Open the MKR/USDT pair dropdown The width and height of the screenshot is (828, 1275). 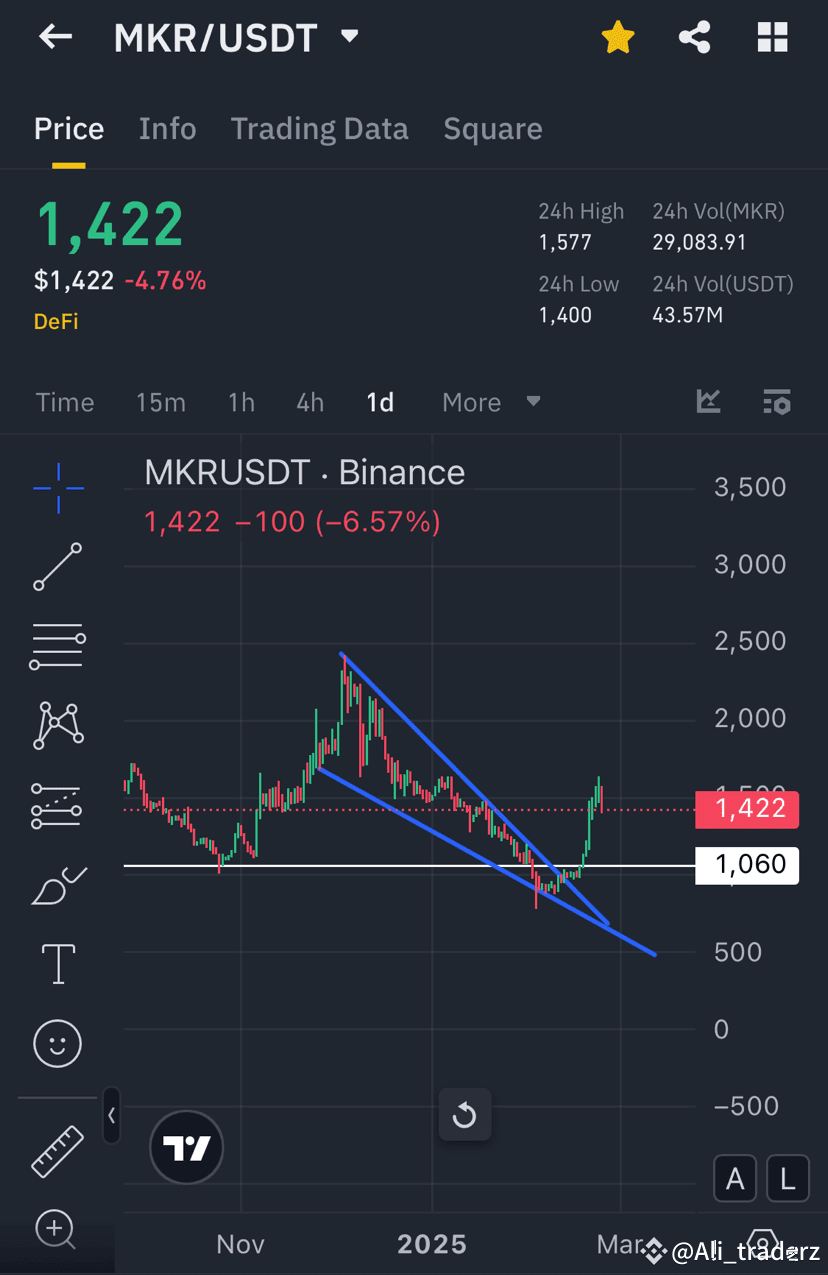click(x=349, y=37)
